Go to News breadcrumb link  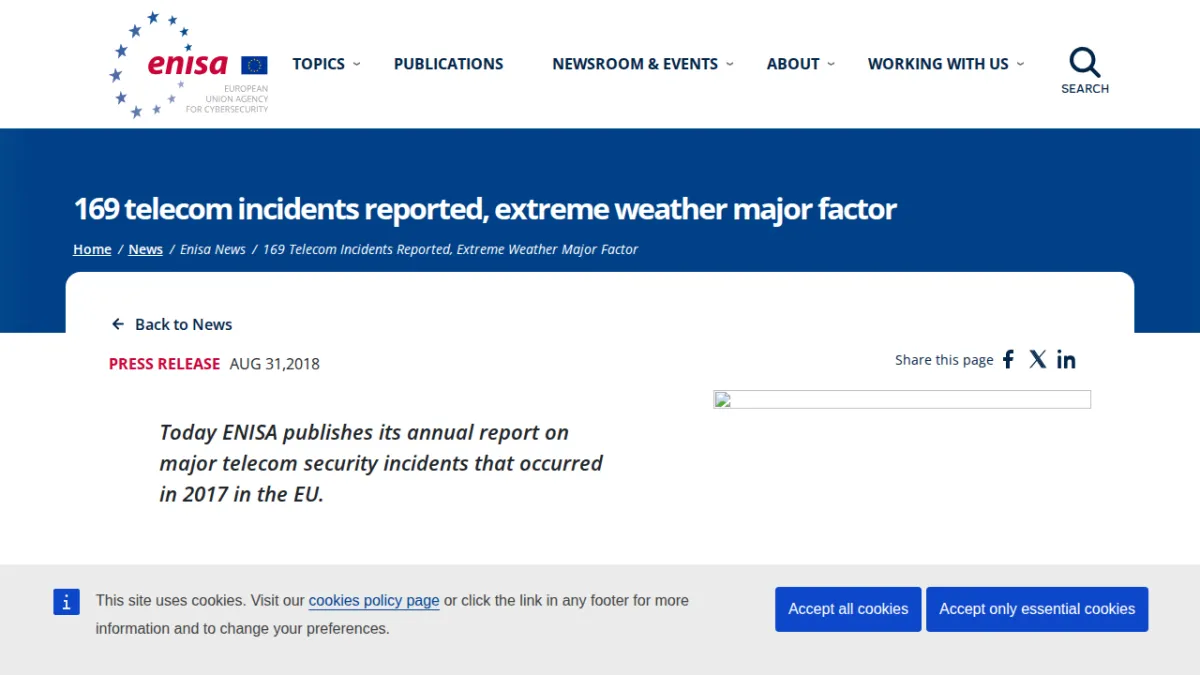[145, 249]
